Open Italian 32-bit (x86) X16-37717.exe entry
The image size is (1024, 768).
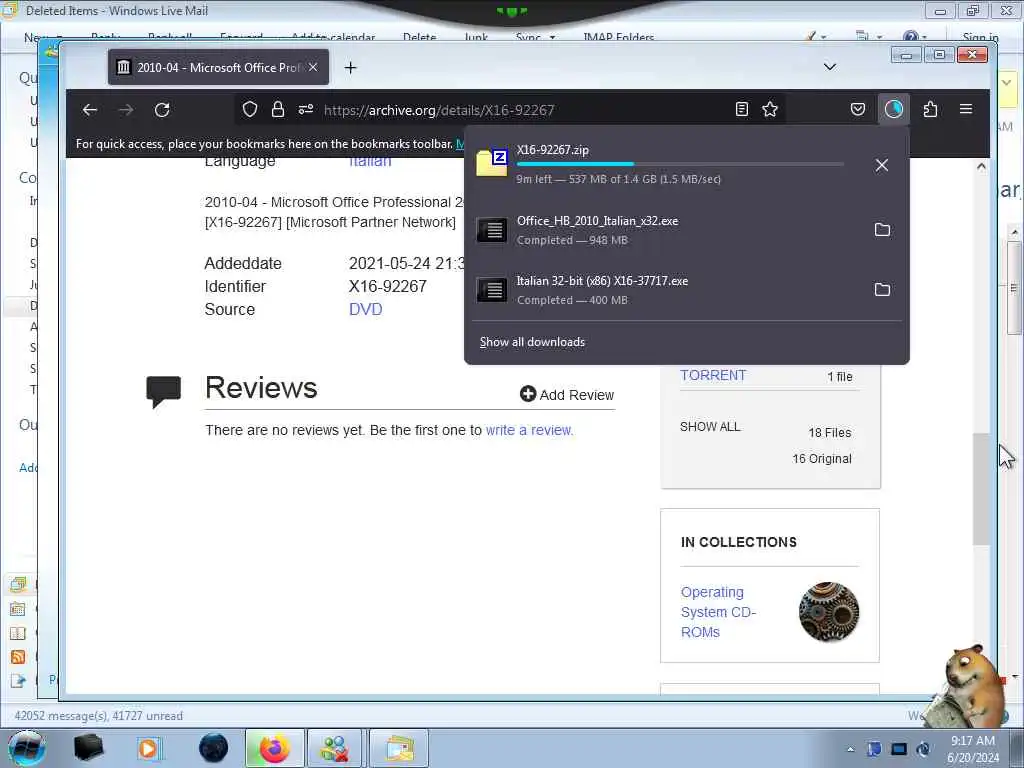pos(667,290)
